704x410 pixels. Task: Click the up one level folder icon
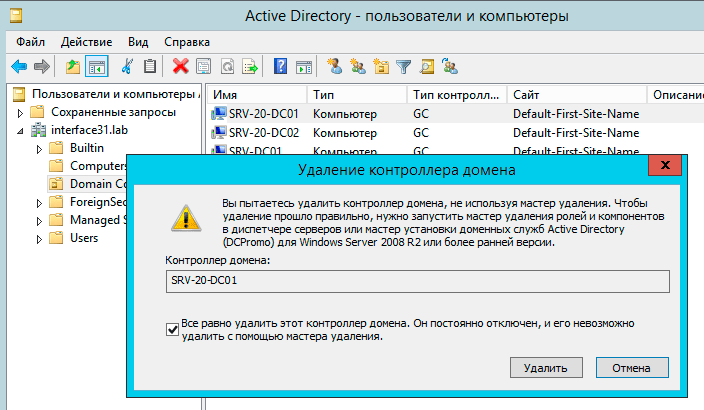[72, 67]
